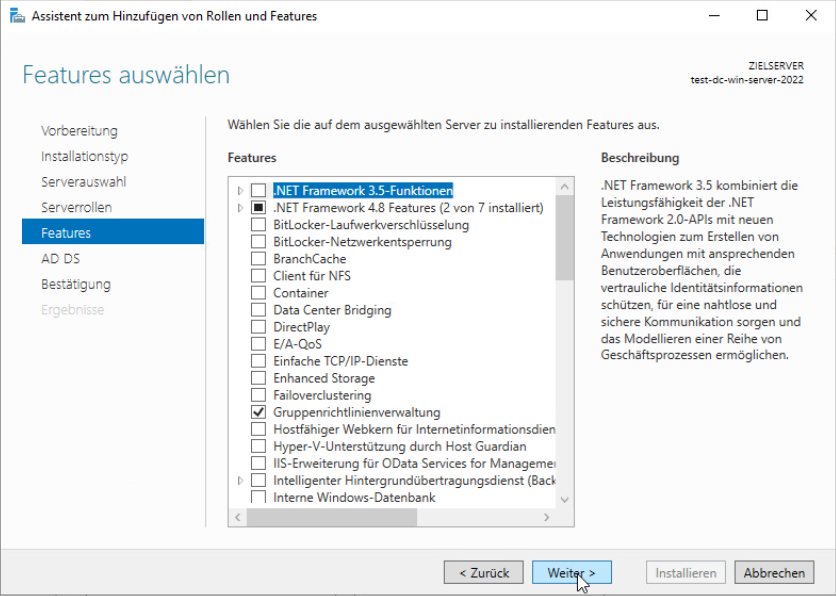Viewport: 836px width, 596px height.
Task: Check the Enhanced Storage box
Action: click(x=259, y=378)
